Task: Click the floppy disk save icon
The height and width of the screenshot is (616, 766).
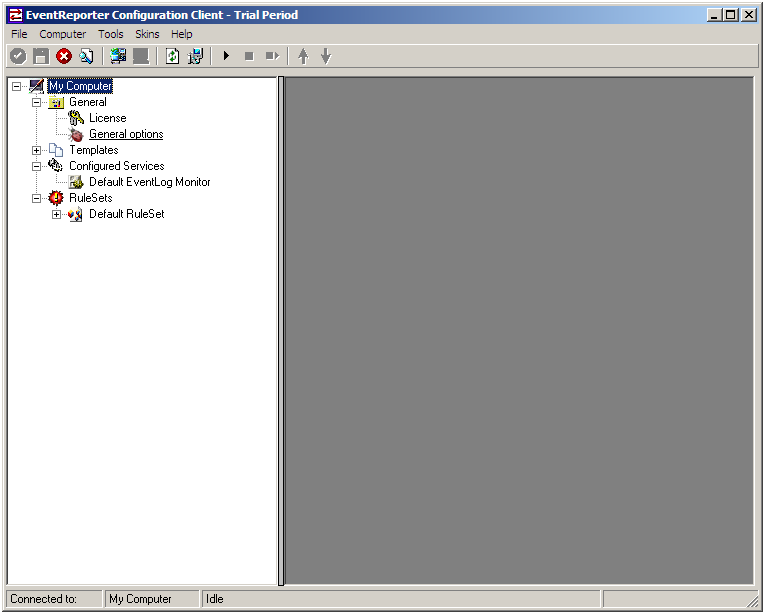Action: (x=41, y=56)
